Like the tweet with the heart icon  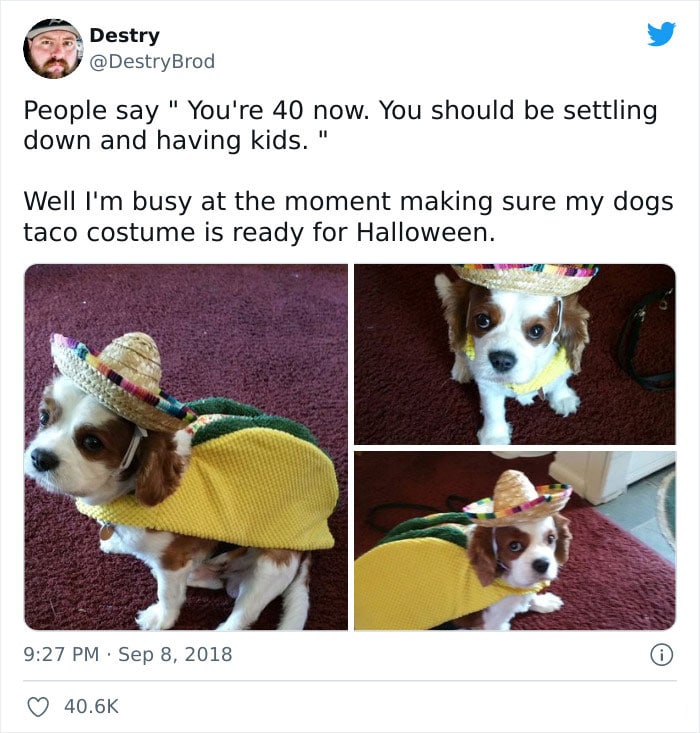point(38,706)
